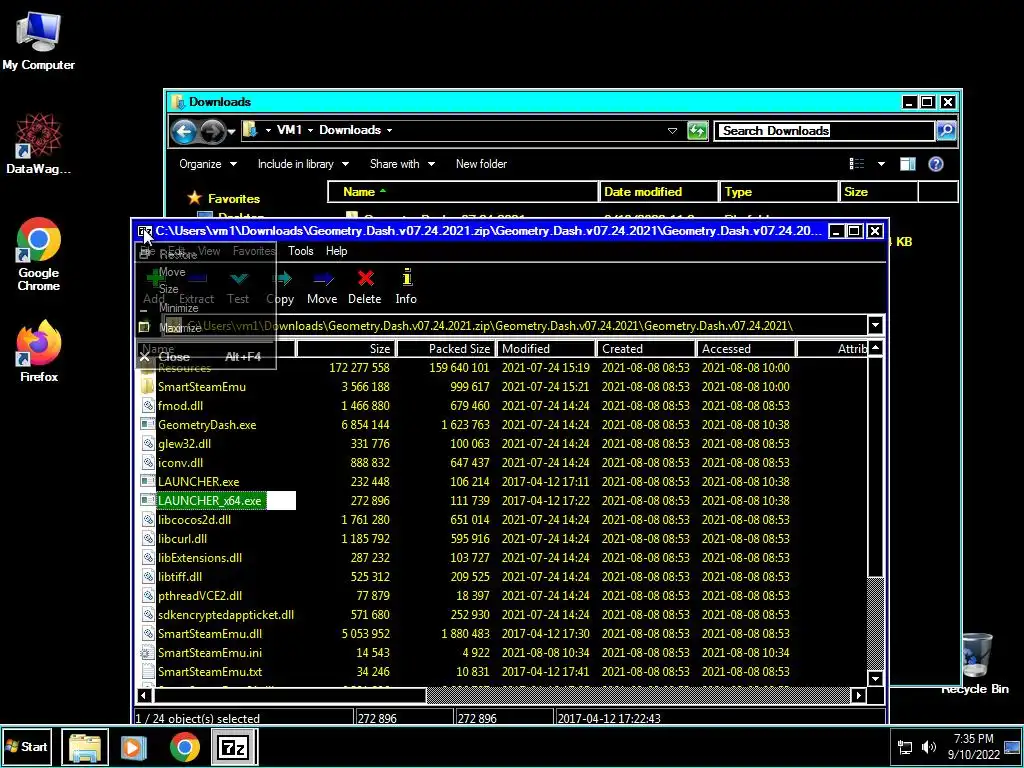Click New folder in Downloads toolbar
1024x768 pixels.
[481, 164]
